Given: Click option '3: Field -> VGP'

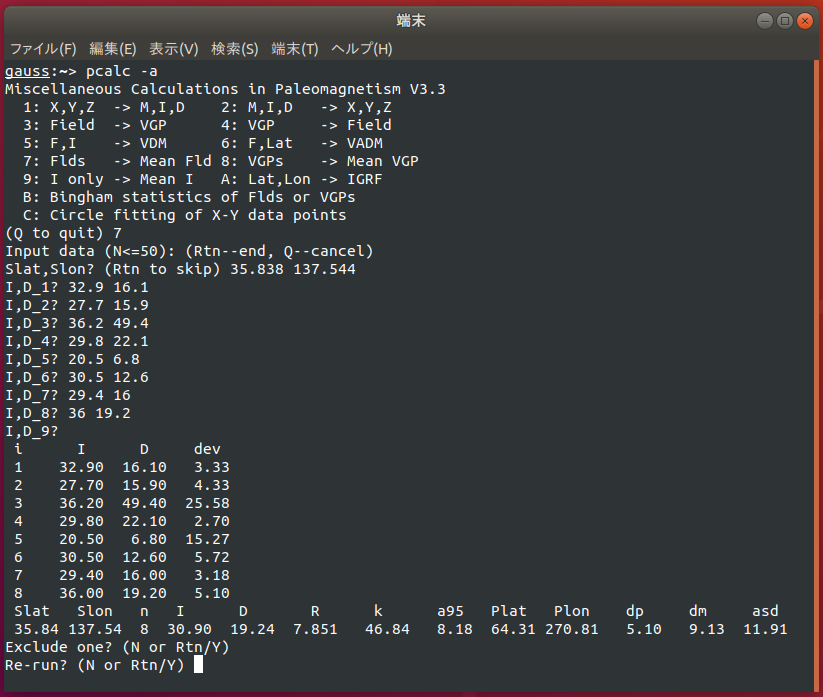Looking at the screenshot, I should coord(95,125).
